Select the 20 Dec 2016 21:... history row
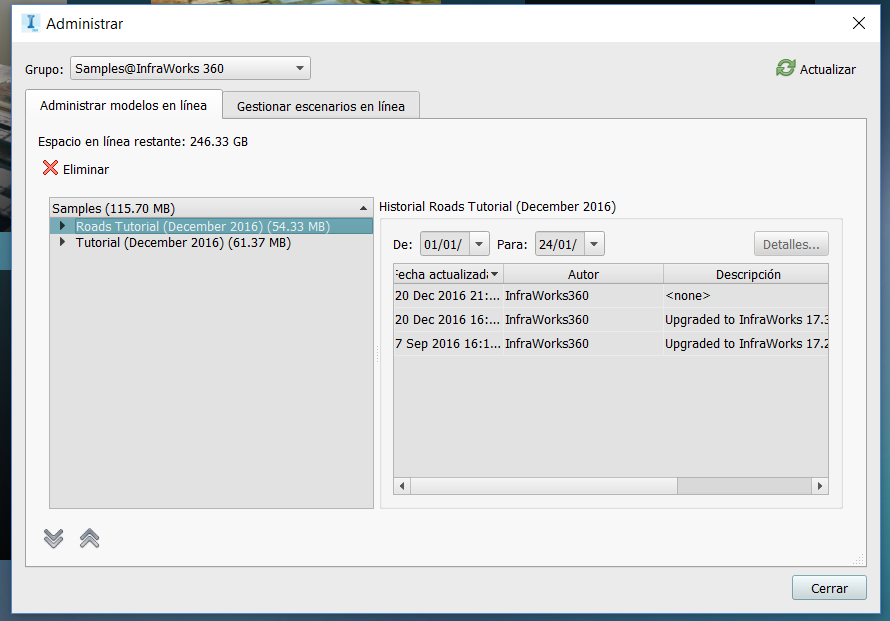The height and width of the screenshot is (621, 890). (x=611, y=296)
